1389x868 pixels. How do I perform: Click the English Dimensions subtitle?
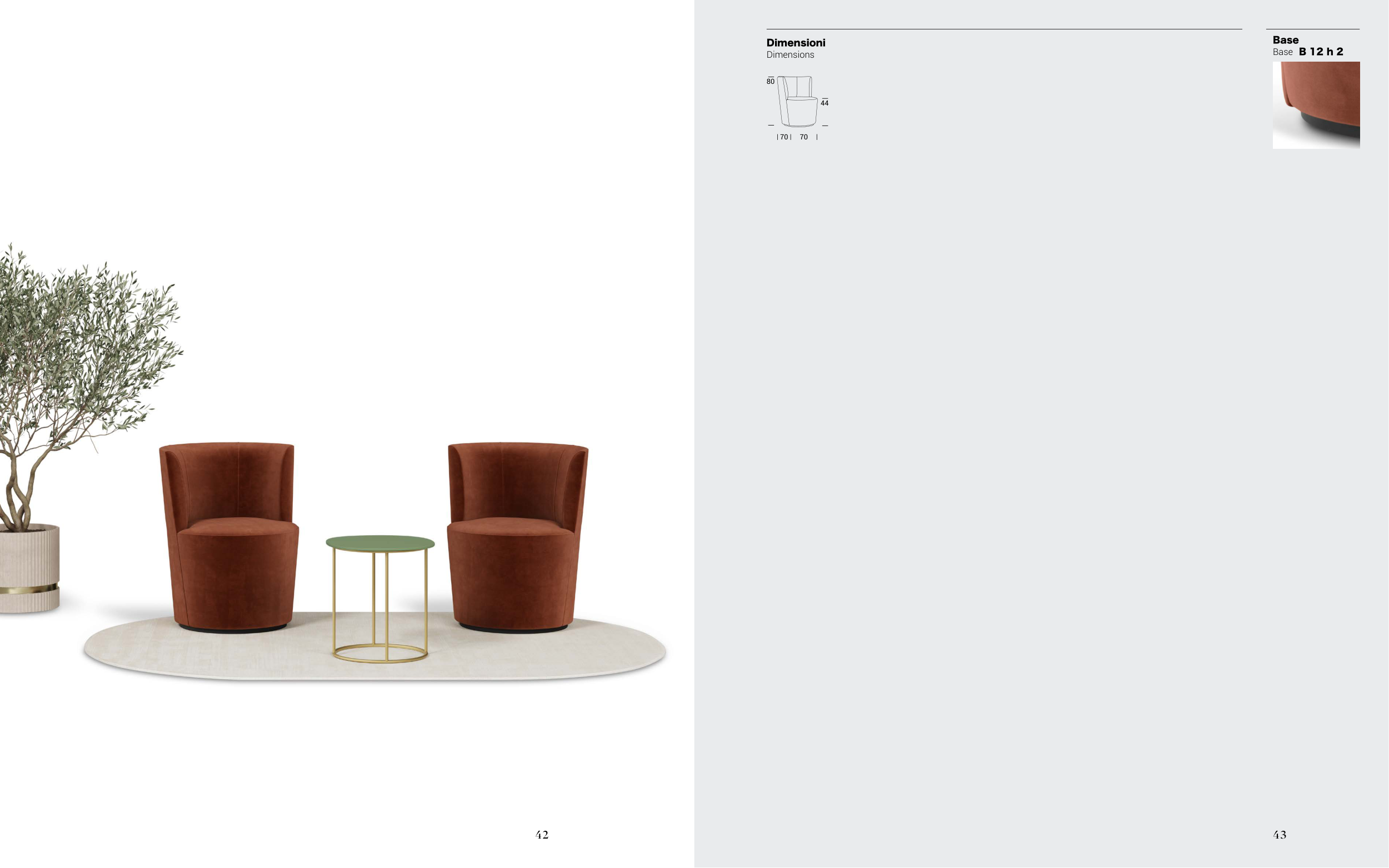click(790, 55)
